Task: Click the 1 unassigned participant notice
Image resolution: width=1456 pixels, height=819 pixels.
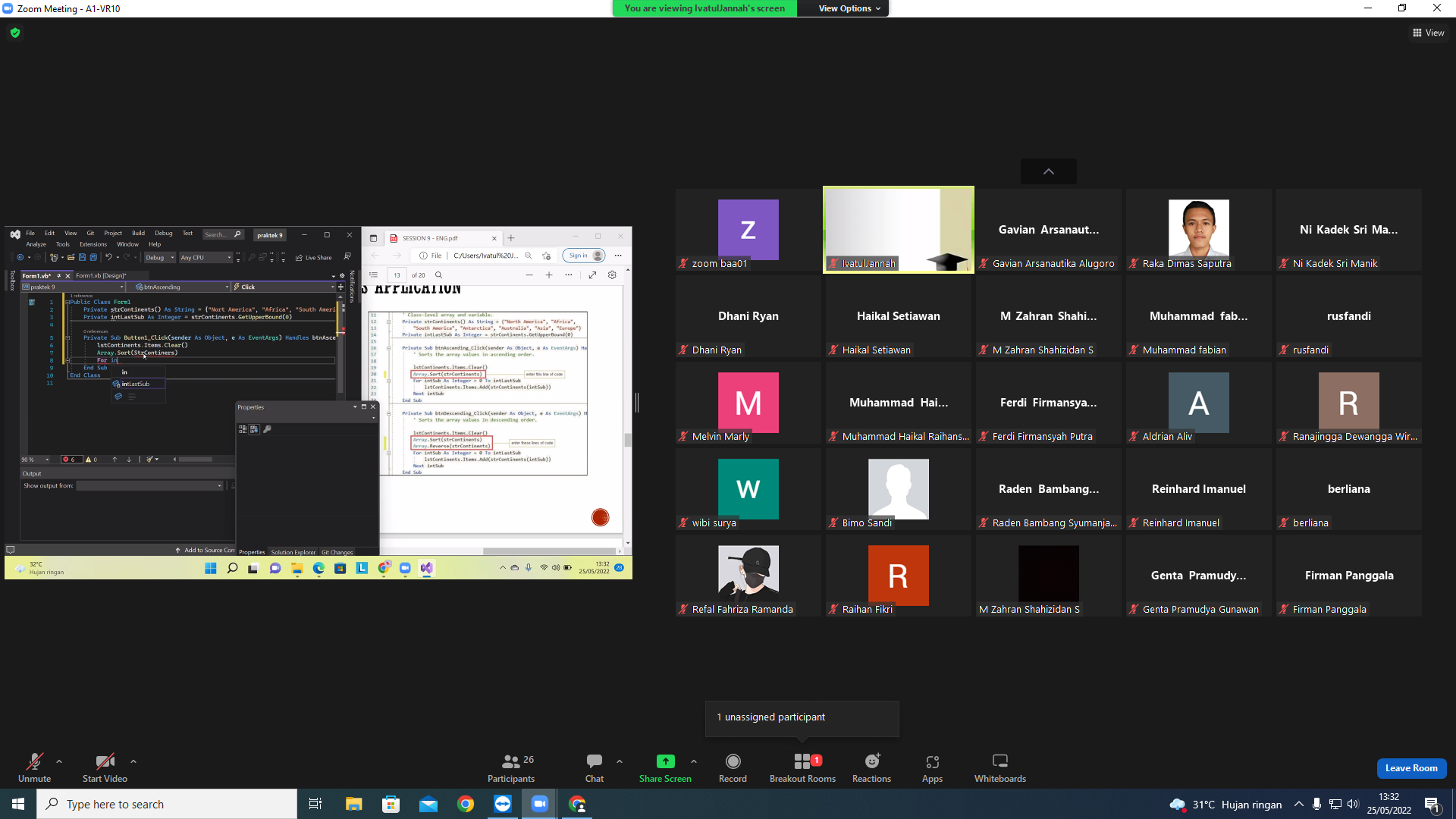Action: point(802,717)
